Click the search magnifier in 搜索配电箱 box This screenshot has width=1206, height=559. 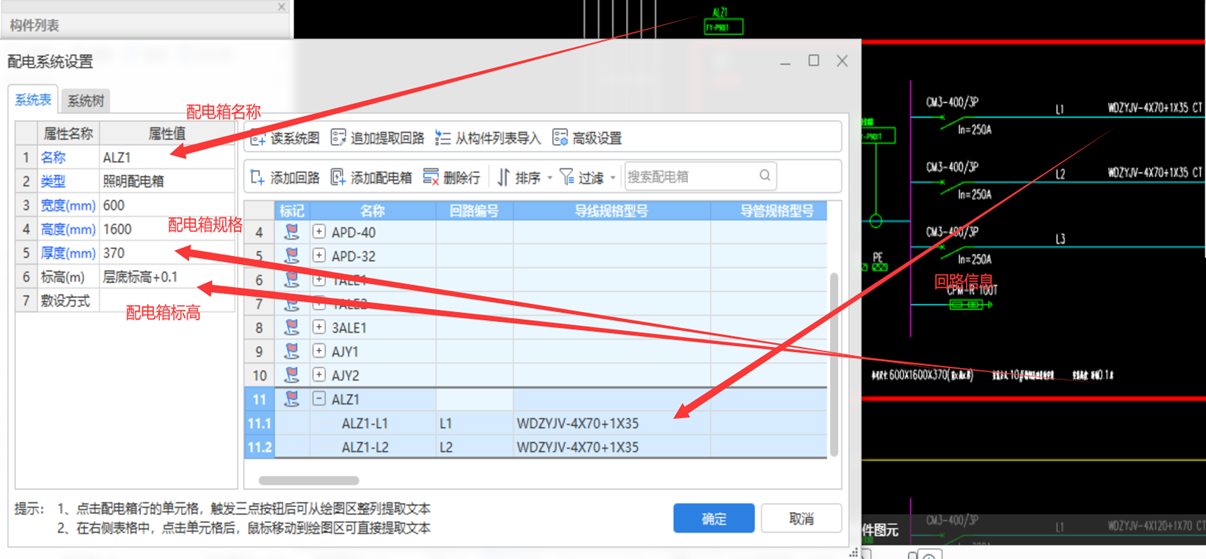(765, 176)
